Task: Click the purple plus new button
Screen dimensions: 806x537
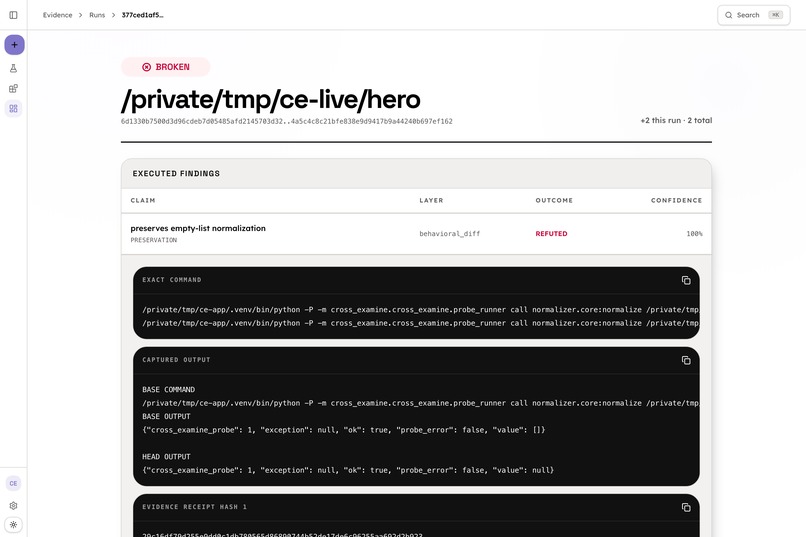Action: (14, 45)
